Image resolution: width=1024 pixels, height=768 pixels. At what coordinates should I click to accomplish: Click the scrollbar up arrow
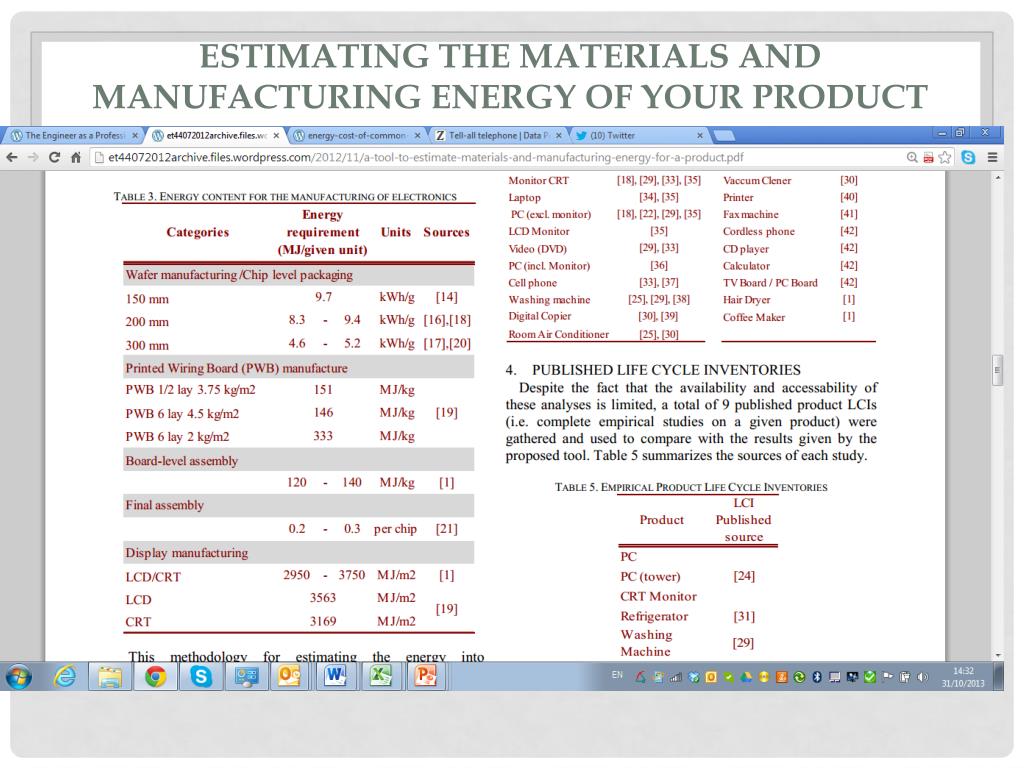click(x=997, y=178)
